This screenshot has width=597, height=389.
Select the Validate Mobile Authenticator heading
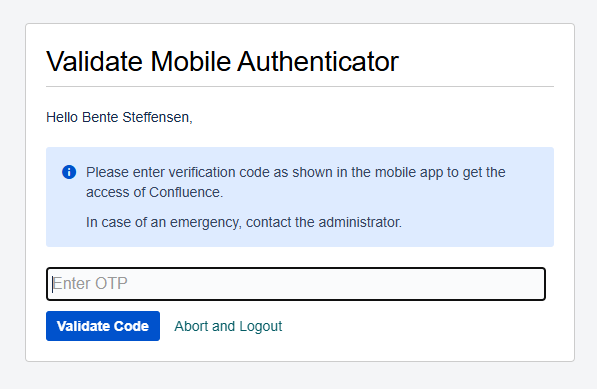pos(222,61)
